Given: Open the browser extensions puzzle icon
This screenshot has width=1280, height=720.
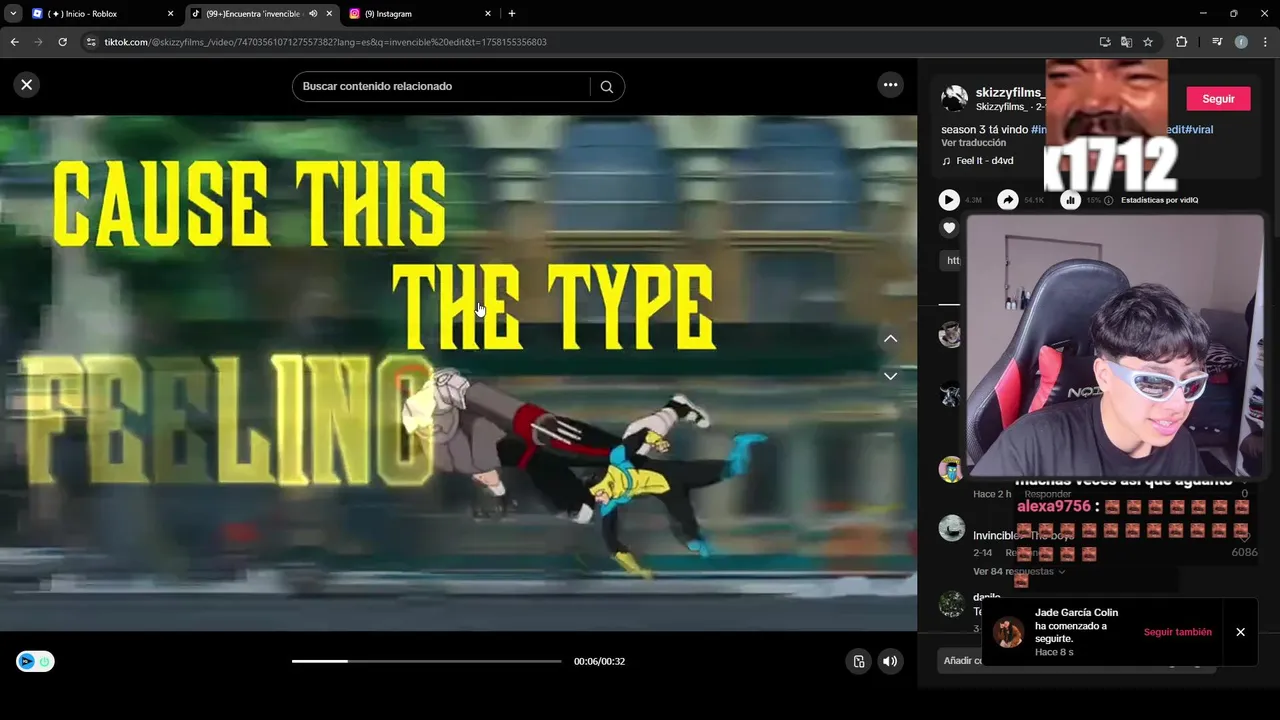Looking at the screenshot, I should (x=1181, y=42).
